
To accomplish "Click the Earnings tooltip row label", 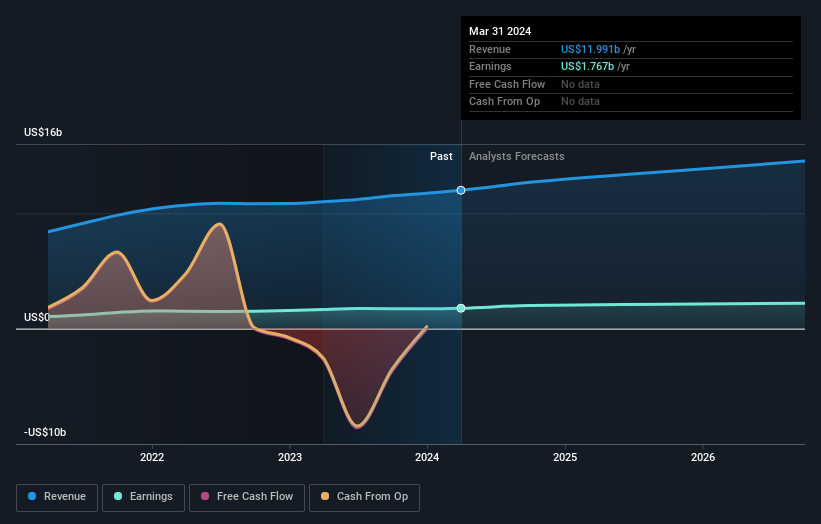I will (x=490, y=66).
